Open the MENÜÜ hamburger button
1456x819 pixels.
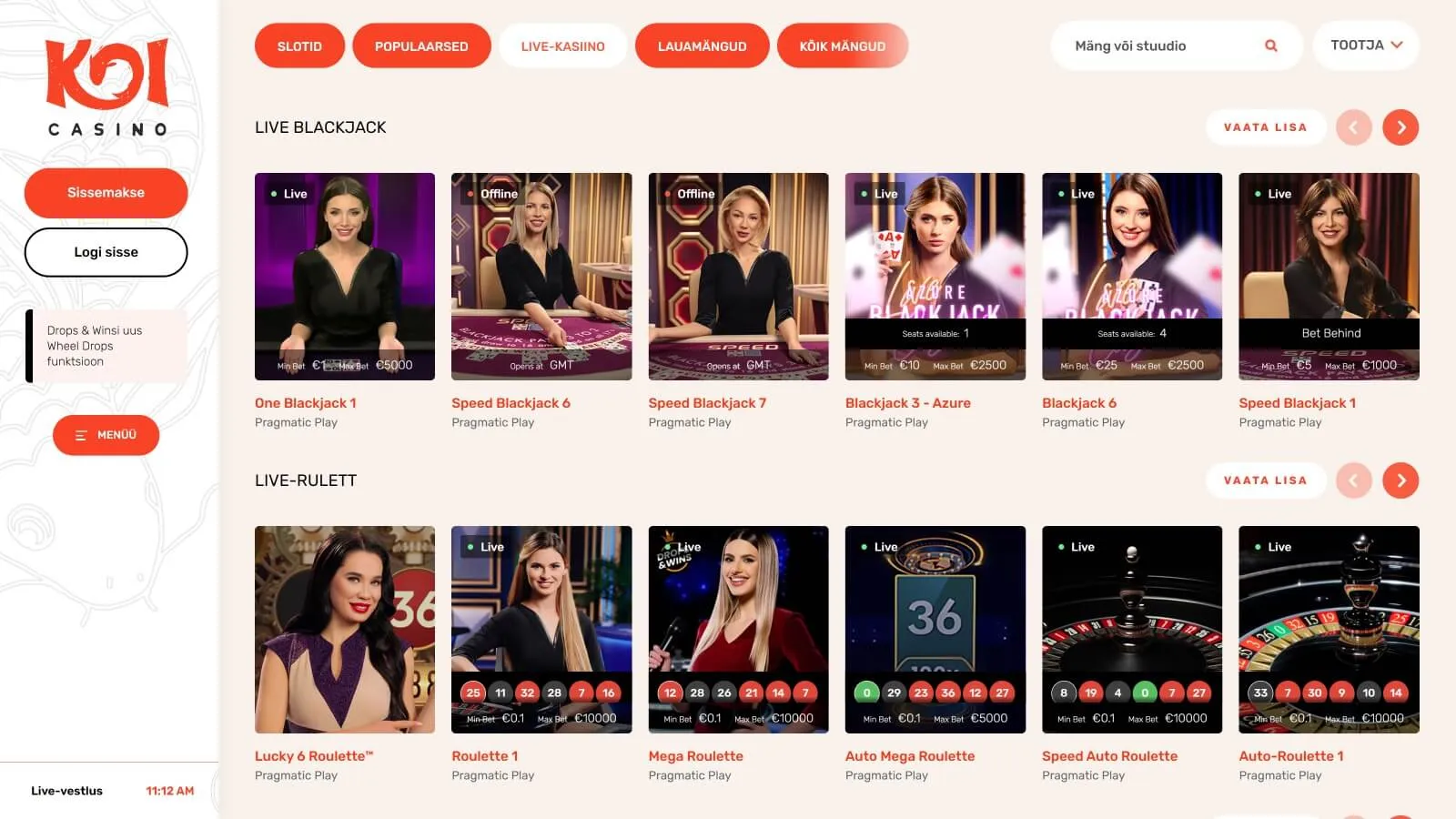click(x=106, y=435)
